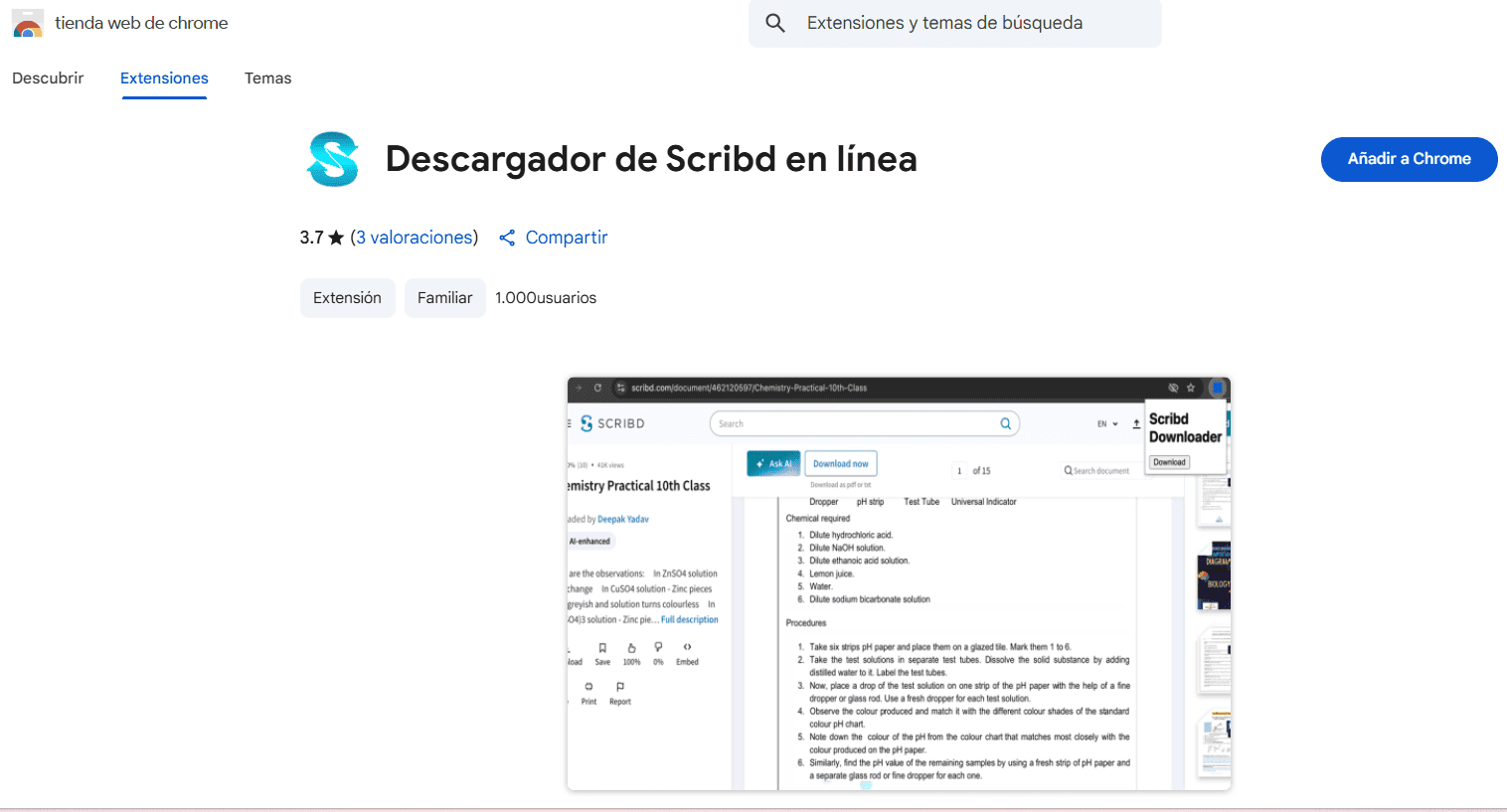Open the 3 valoraciones link
1507x812 pixels.
[x=416, y=238]
